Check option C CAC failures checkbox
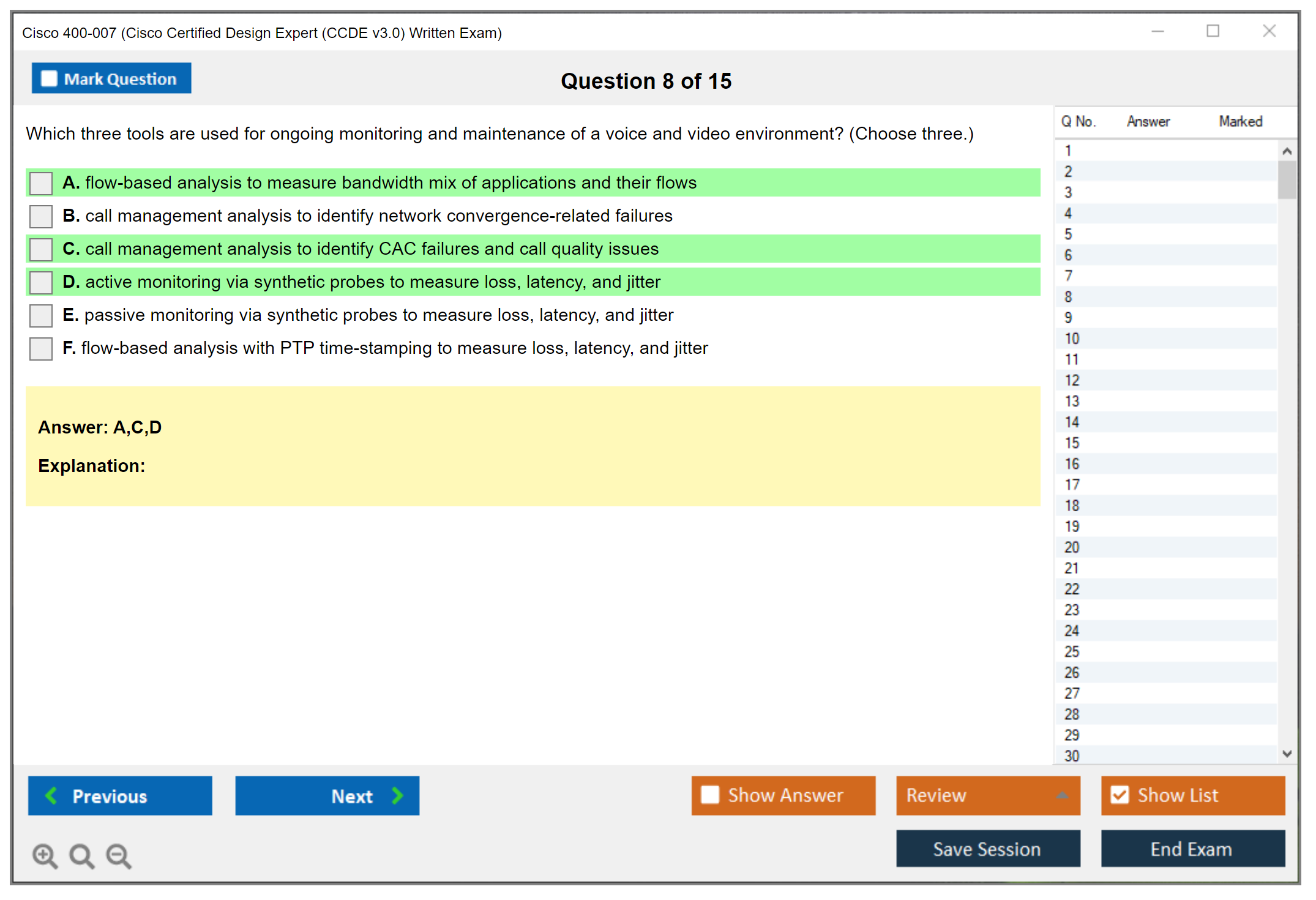Viewport: 1316px width, 900px height. coord(41,249)
